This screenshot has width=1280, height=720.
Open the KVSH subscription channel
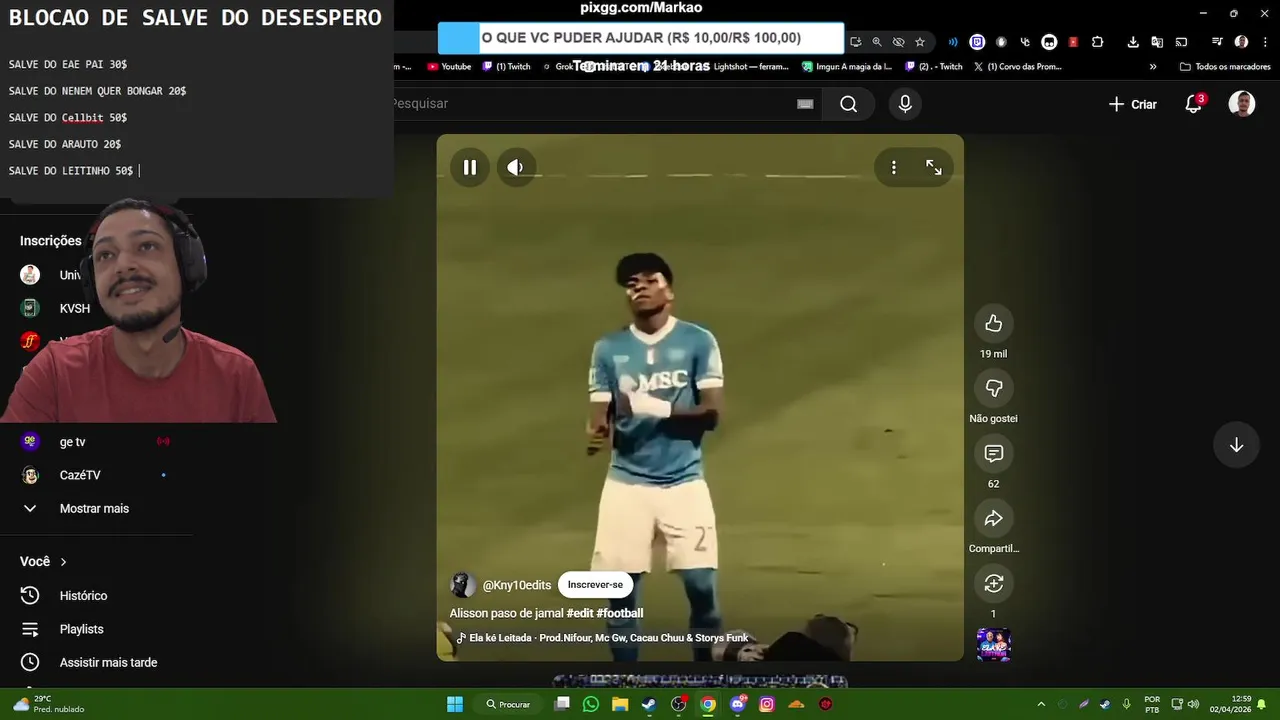tap(74, 309)
